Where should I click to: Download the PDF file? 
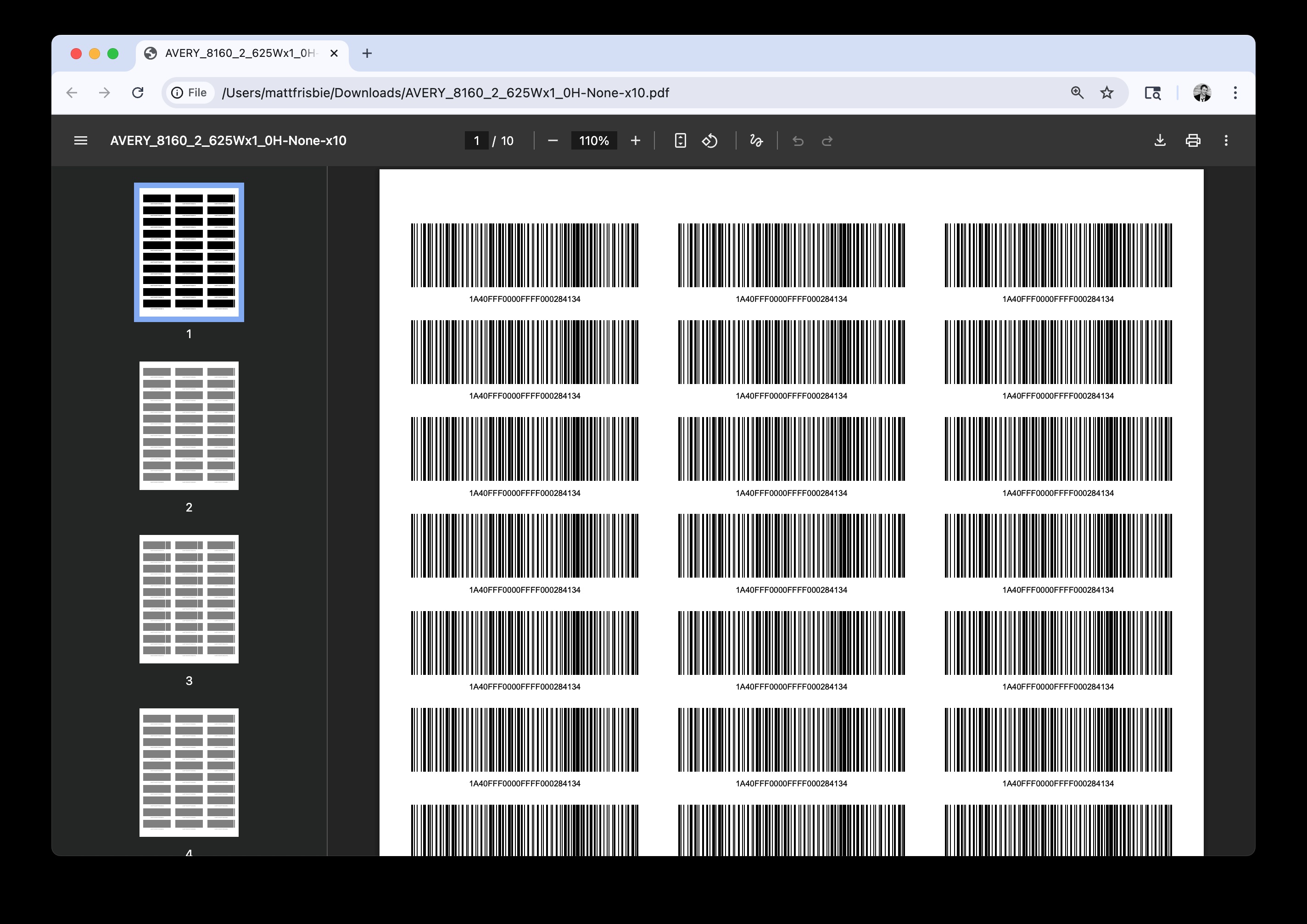[1160, 140]
